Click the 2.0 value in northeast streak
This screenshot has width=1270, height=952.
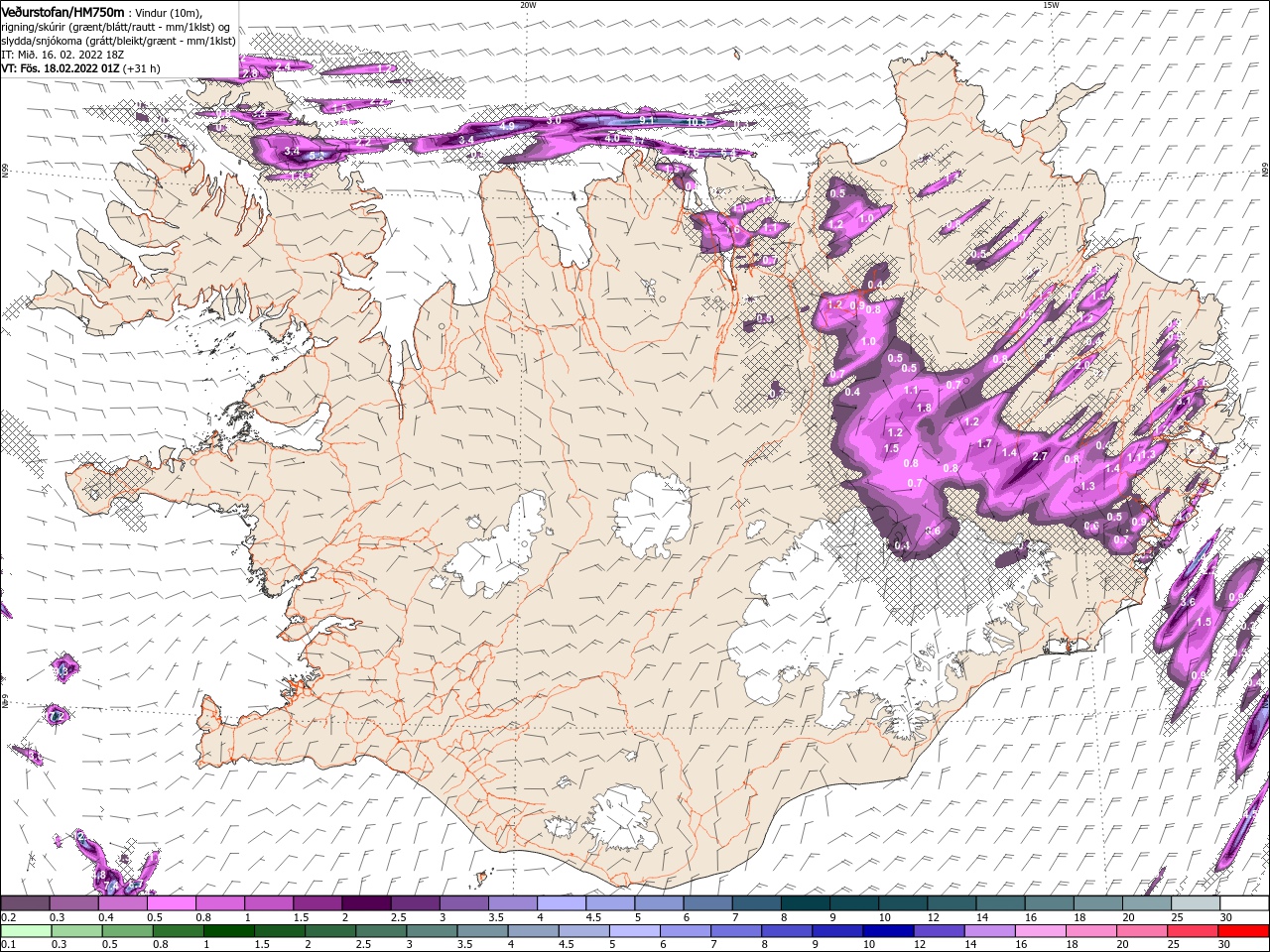point(1081,365)
